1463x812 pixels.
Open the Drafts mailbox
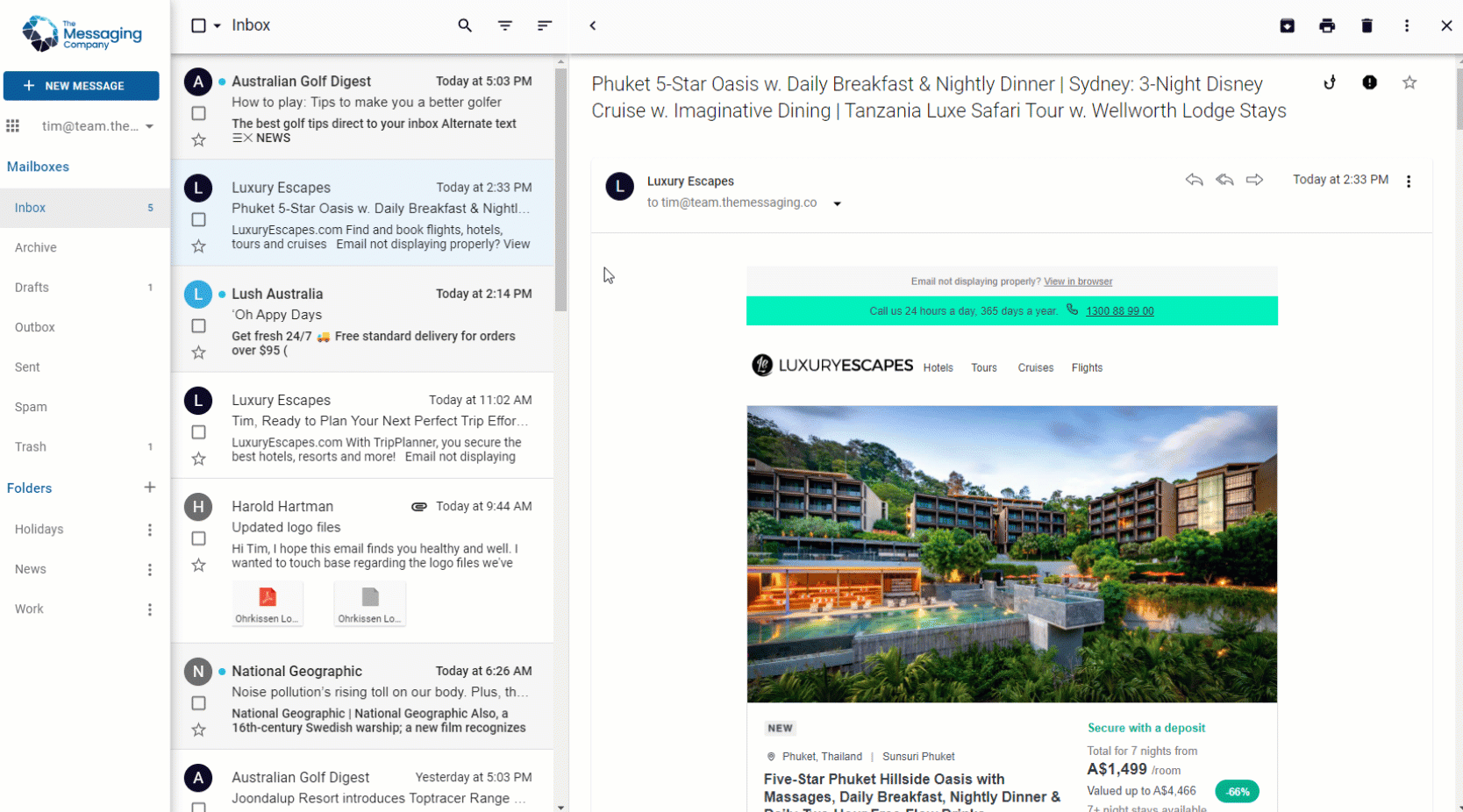click(x=85, y=288)
